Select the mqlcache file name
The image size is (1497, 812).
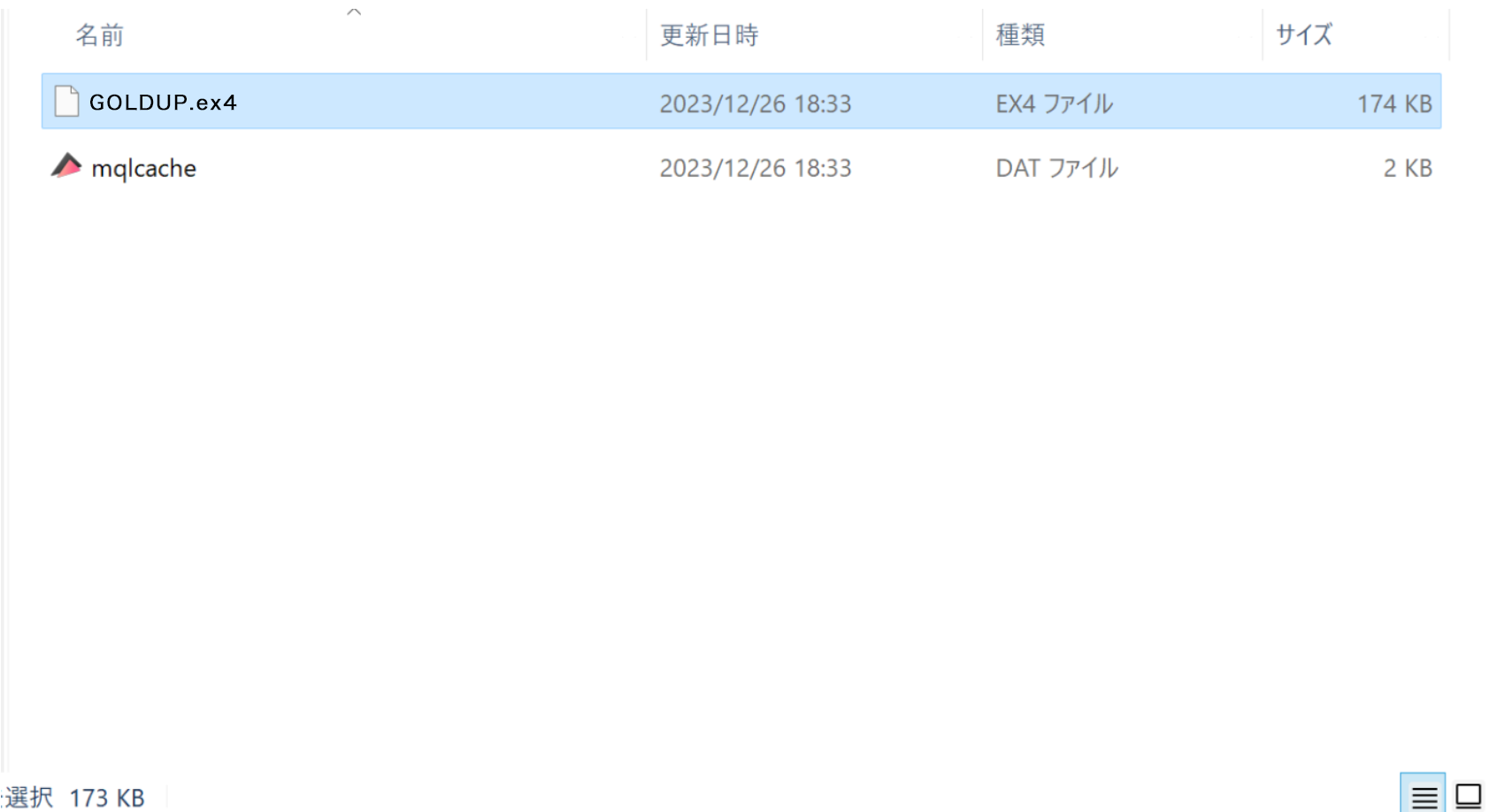pos(144,168)
